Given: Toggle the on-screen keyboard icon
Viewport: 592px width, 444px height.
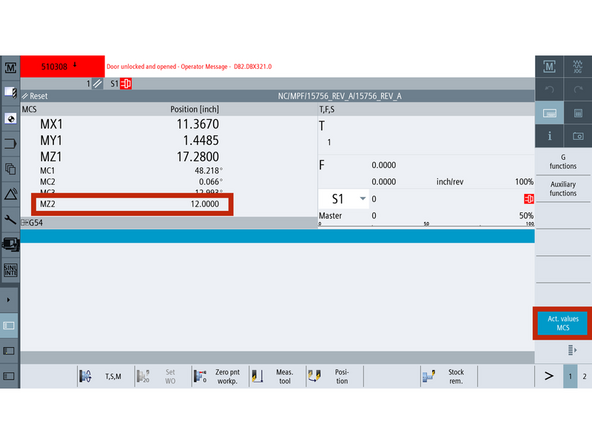Looking at the screenshot, I should pos(549,113).
